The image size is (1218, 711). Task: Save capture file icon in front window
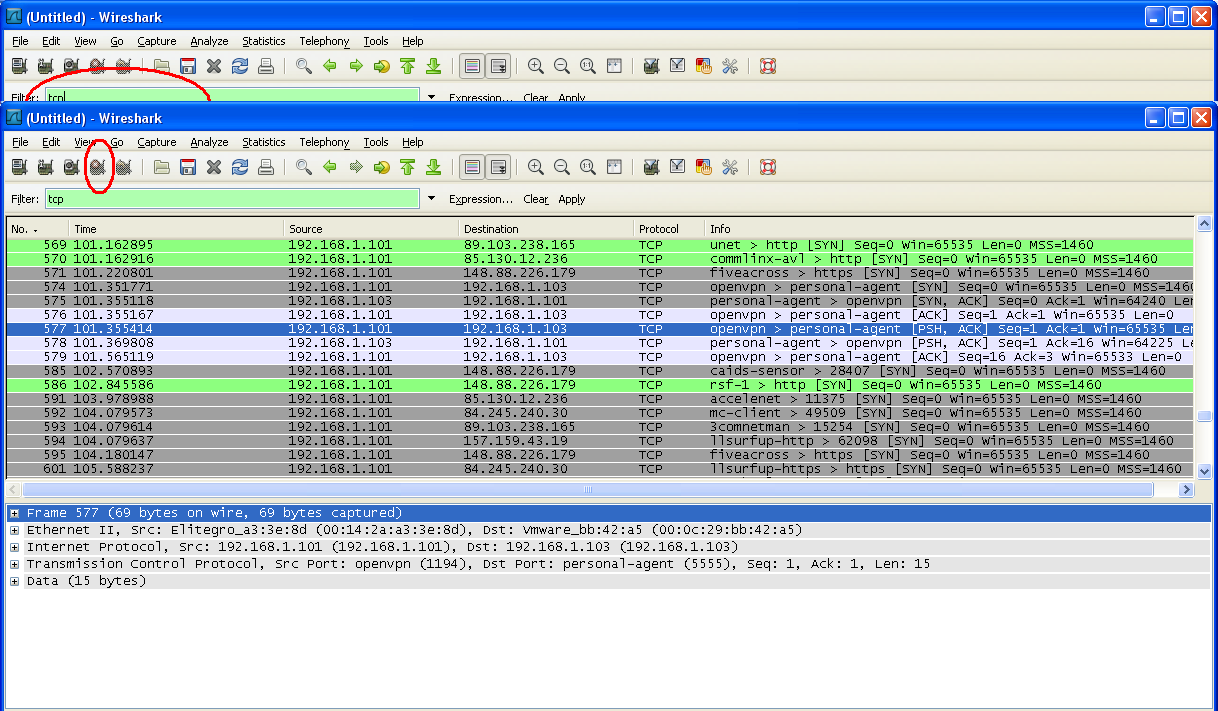[x=187, y=167]
